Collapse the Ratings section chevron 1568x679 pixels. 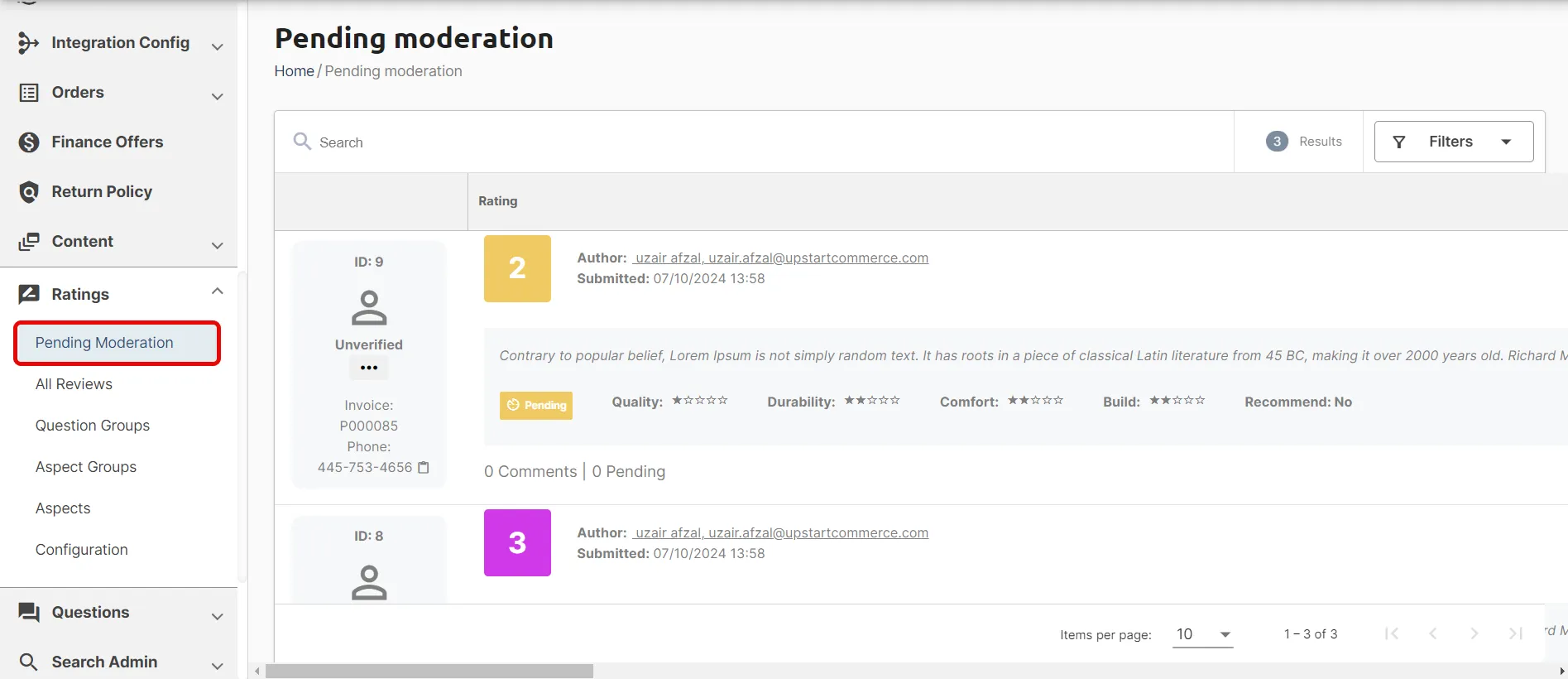click(218, 291)
